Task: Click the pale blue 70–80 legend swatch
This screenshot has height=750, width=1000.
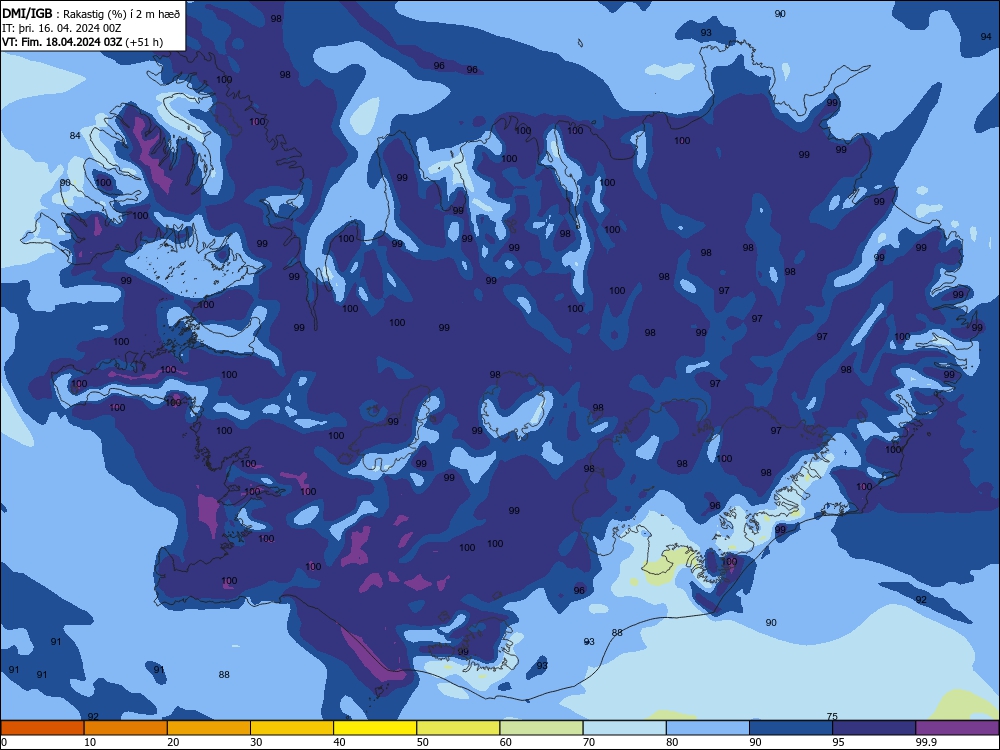Action: point(624,728)
